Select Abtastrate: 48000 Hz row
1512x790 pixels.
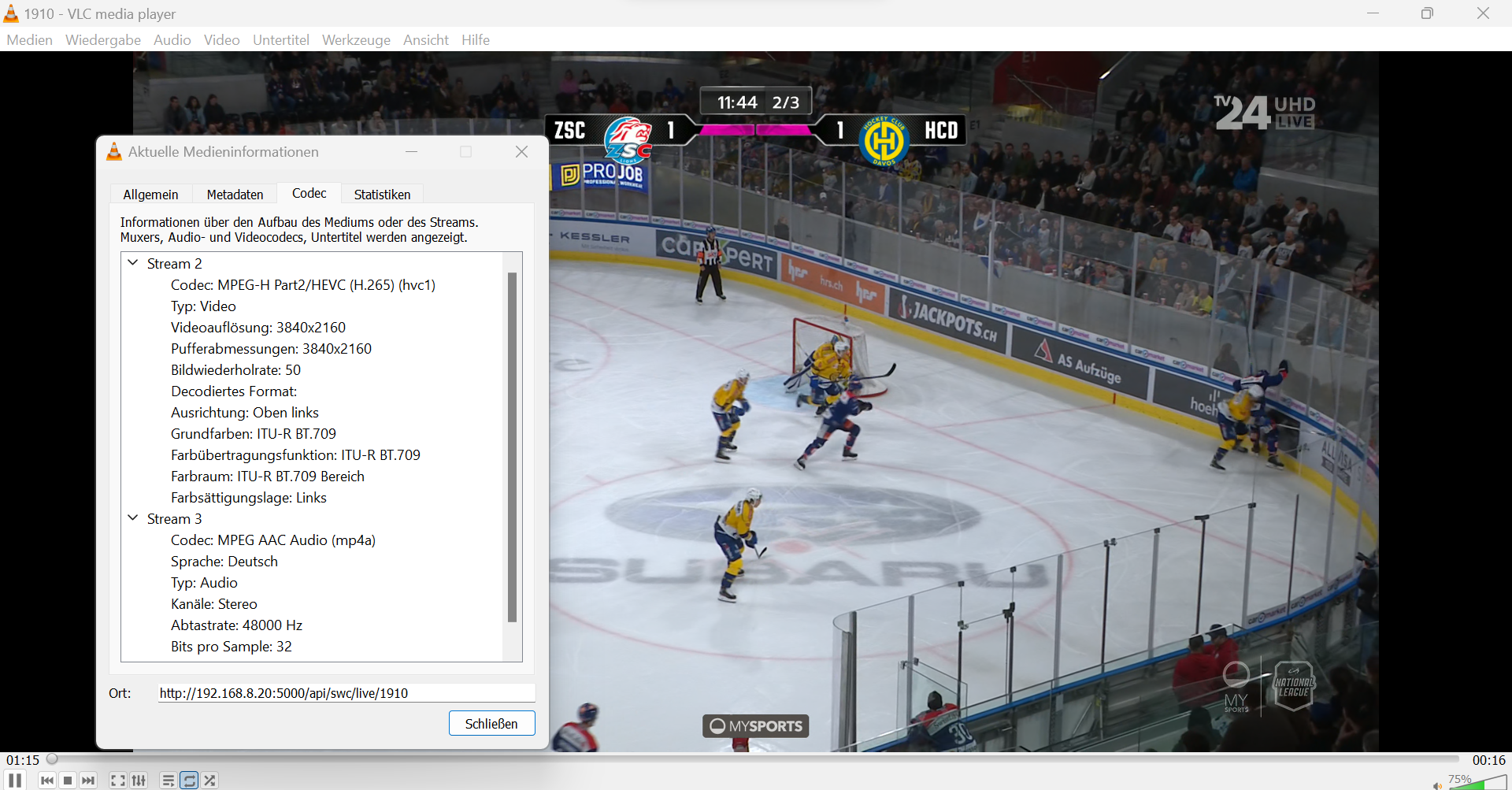236,625
